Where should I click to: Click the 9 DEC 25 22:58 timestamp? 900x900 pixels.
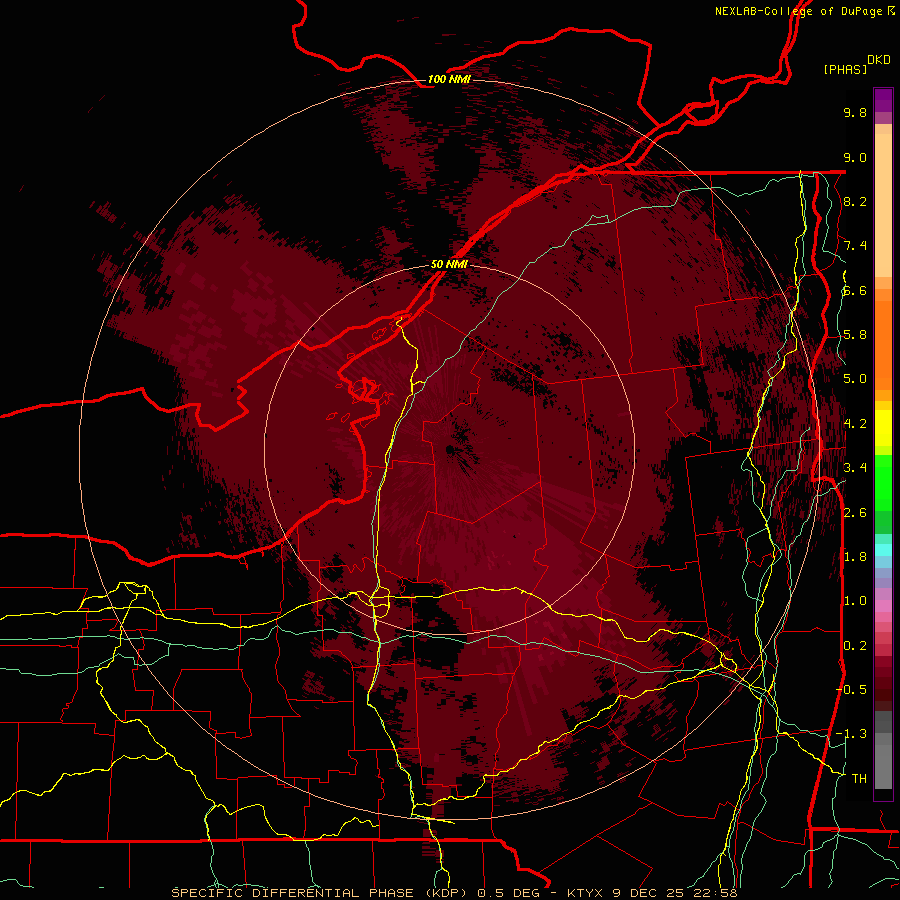[675, 893]
